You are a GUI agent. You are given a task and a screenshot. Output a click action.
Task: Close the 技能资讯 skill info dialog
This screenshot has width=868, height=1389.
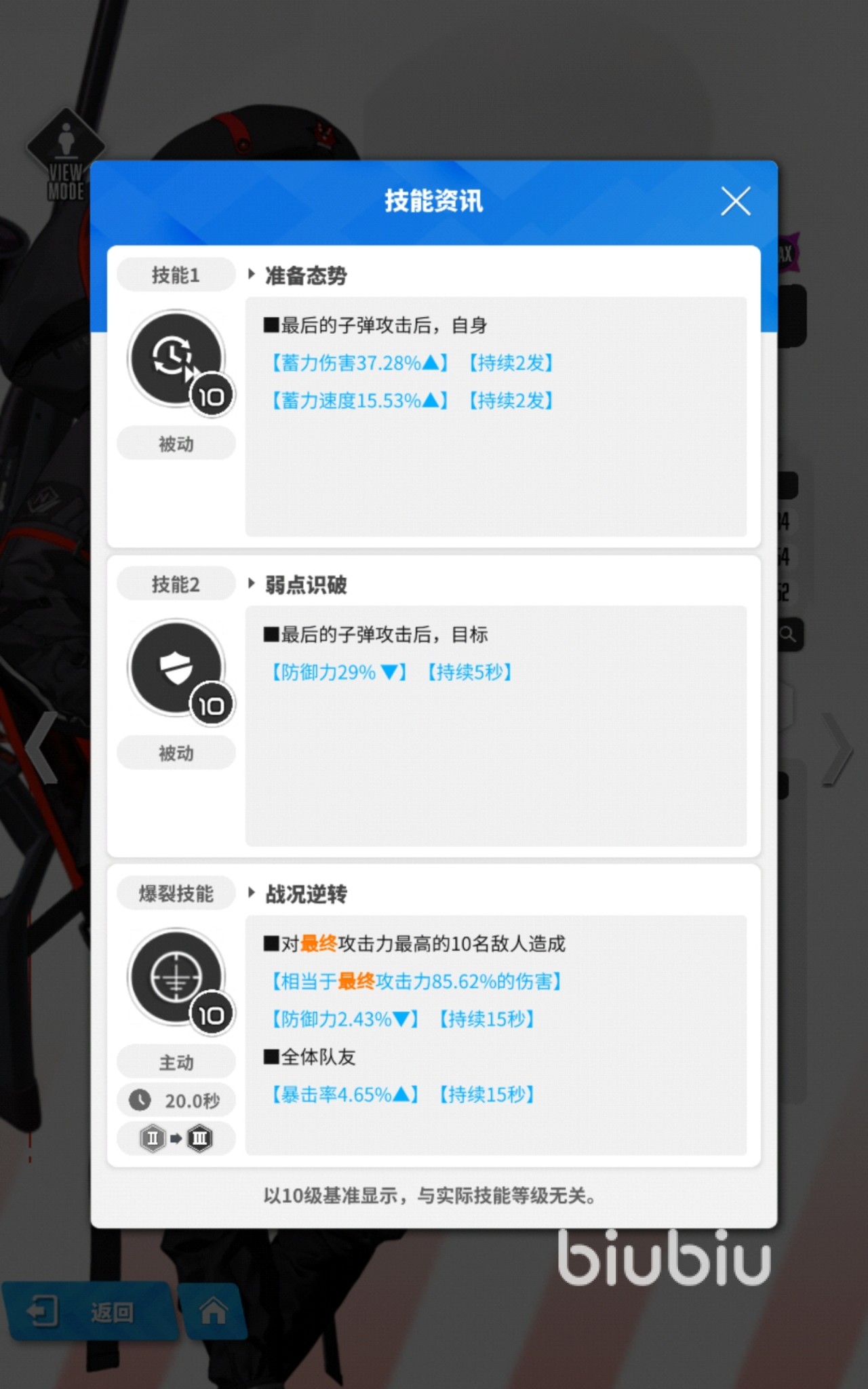point(736,201)
